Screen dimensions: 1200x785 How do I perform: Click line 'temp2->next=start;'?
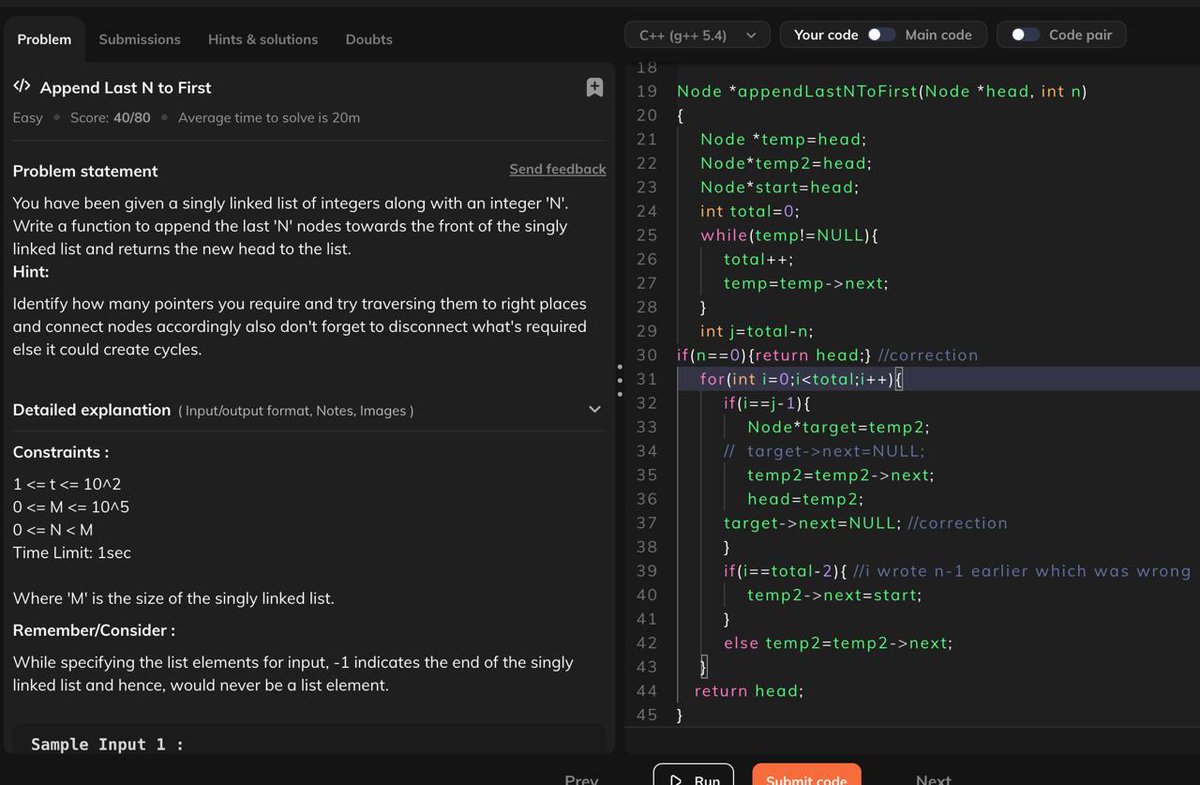(x=834, y=595)
